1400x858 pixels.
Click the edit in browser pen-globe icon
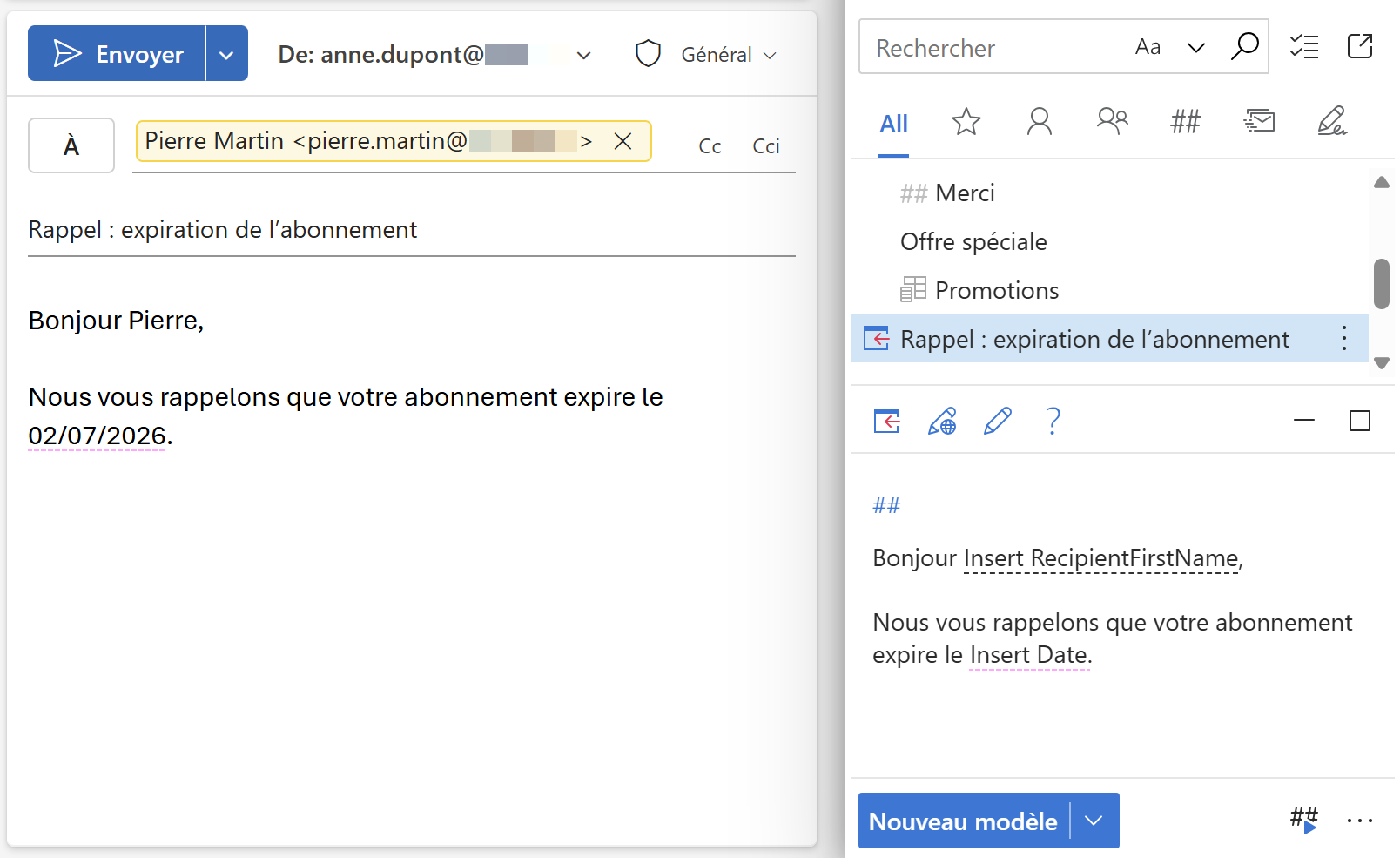tap(942, 422)
